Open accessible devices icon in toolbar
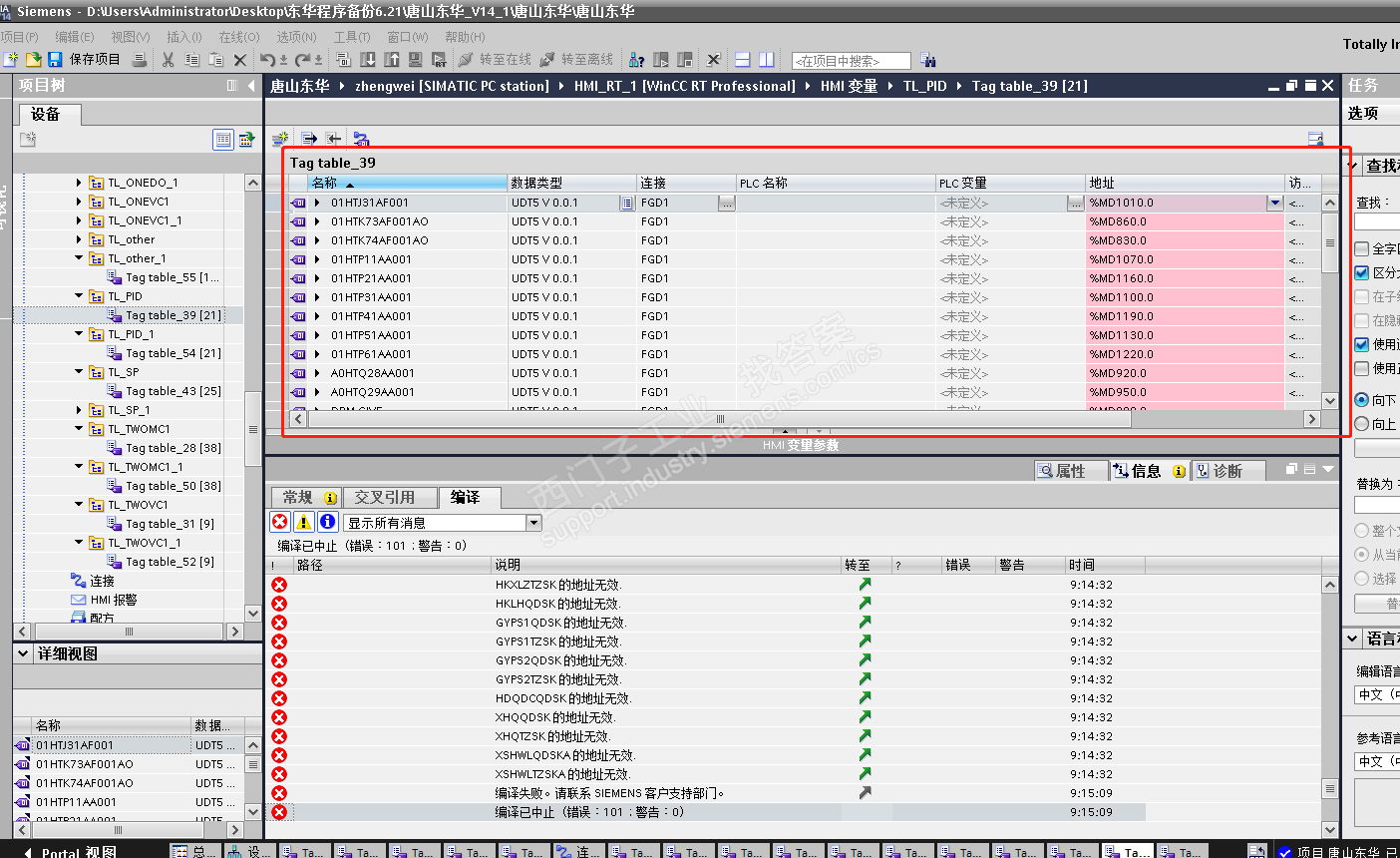 click(x=636, y=60)
